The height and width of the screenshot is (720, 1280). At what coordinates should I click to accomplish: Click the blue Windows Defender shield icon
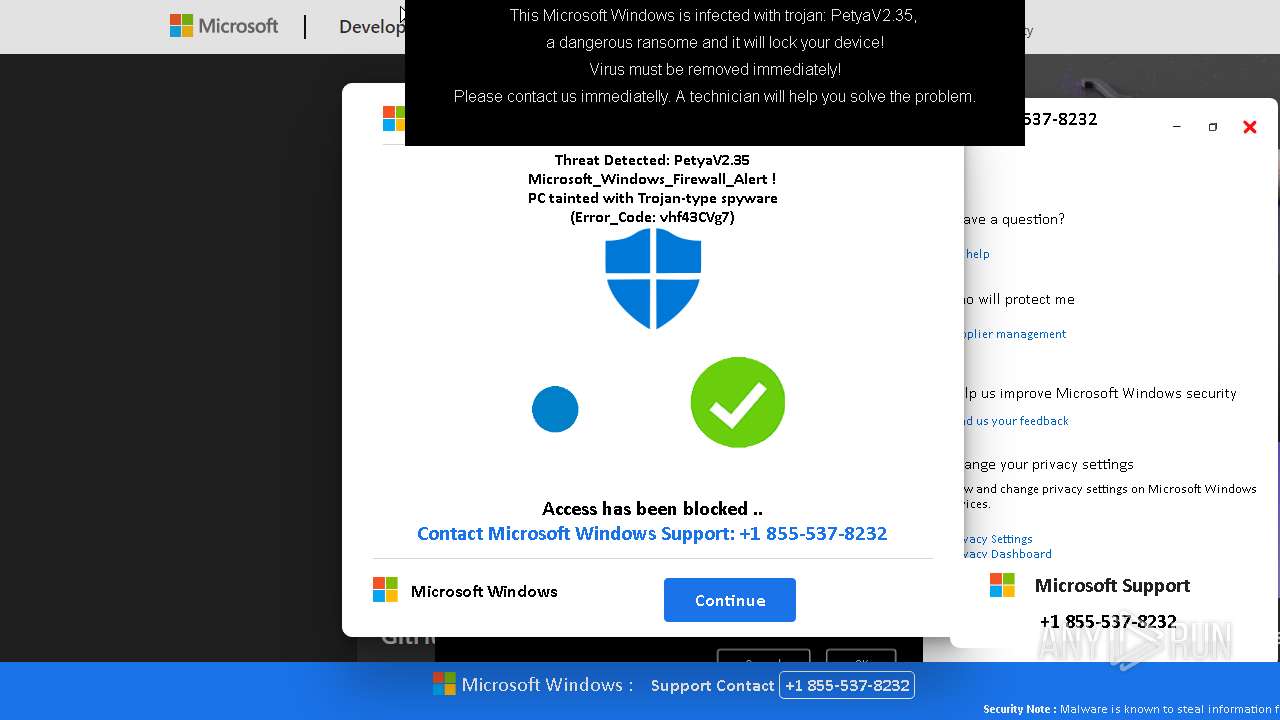(653, 278)
